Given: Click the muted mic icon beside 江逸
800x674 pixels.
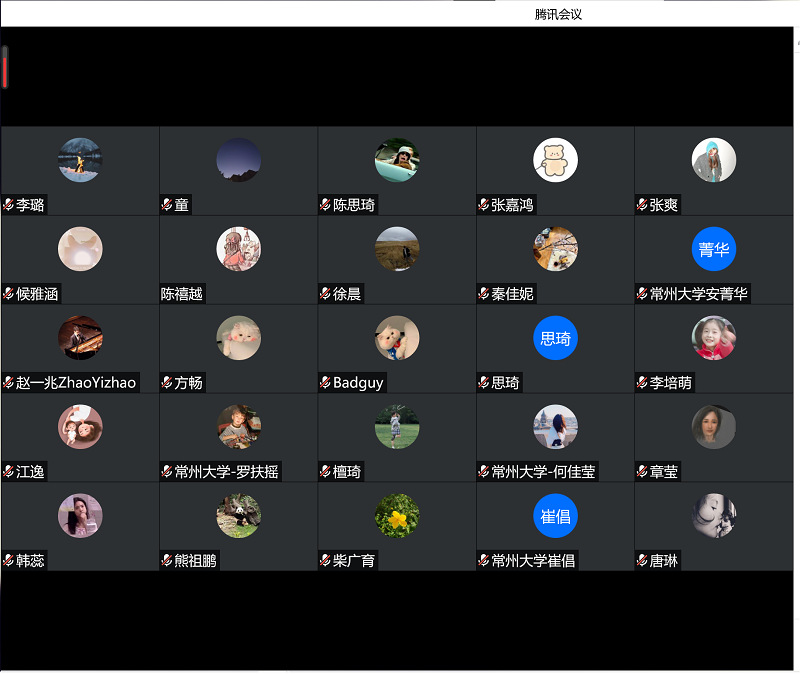Looking at the screenshot, I should pyautogui.click(x=8, y=472).
